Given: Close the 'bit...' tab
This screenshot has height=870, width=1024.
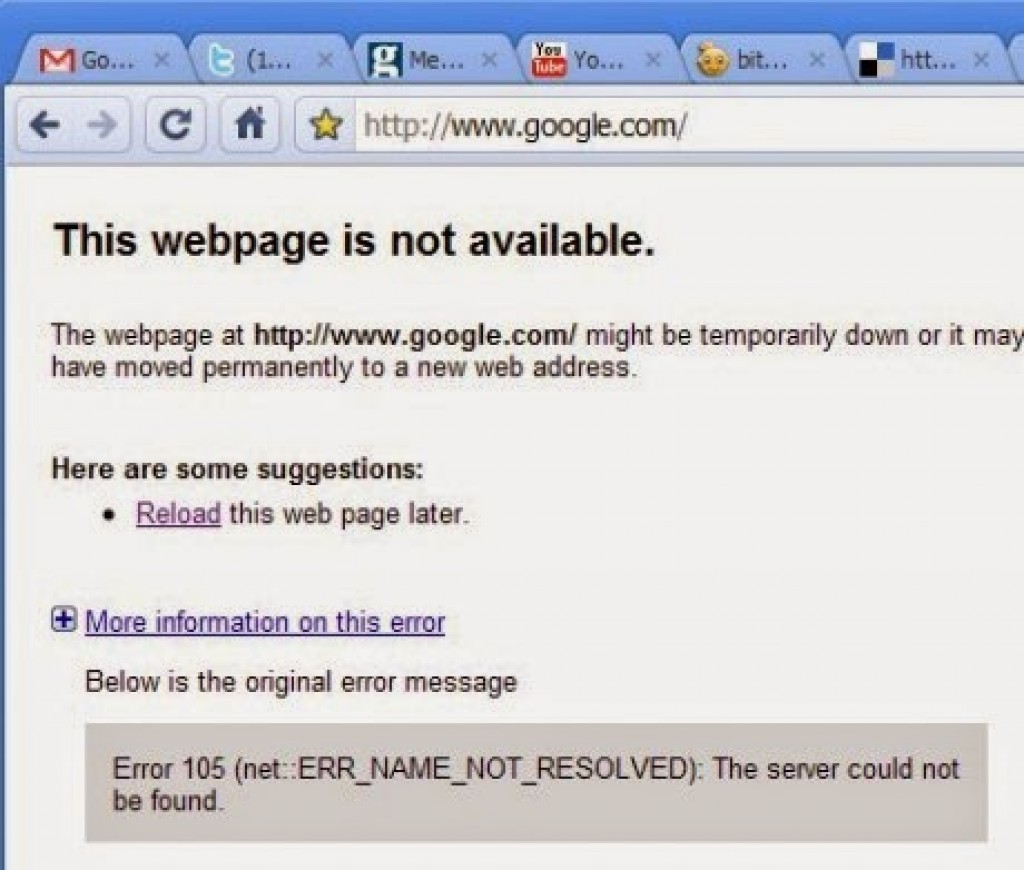Looking at the screenshot, I should pyautogui.click(x=816, y=61).
